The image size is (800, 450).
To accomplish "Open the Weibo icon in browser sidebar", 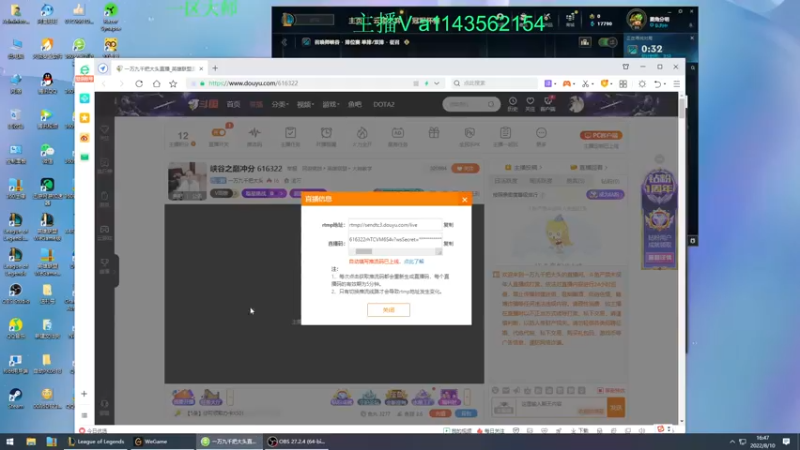I will [x=85, y=138].
